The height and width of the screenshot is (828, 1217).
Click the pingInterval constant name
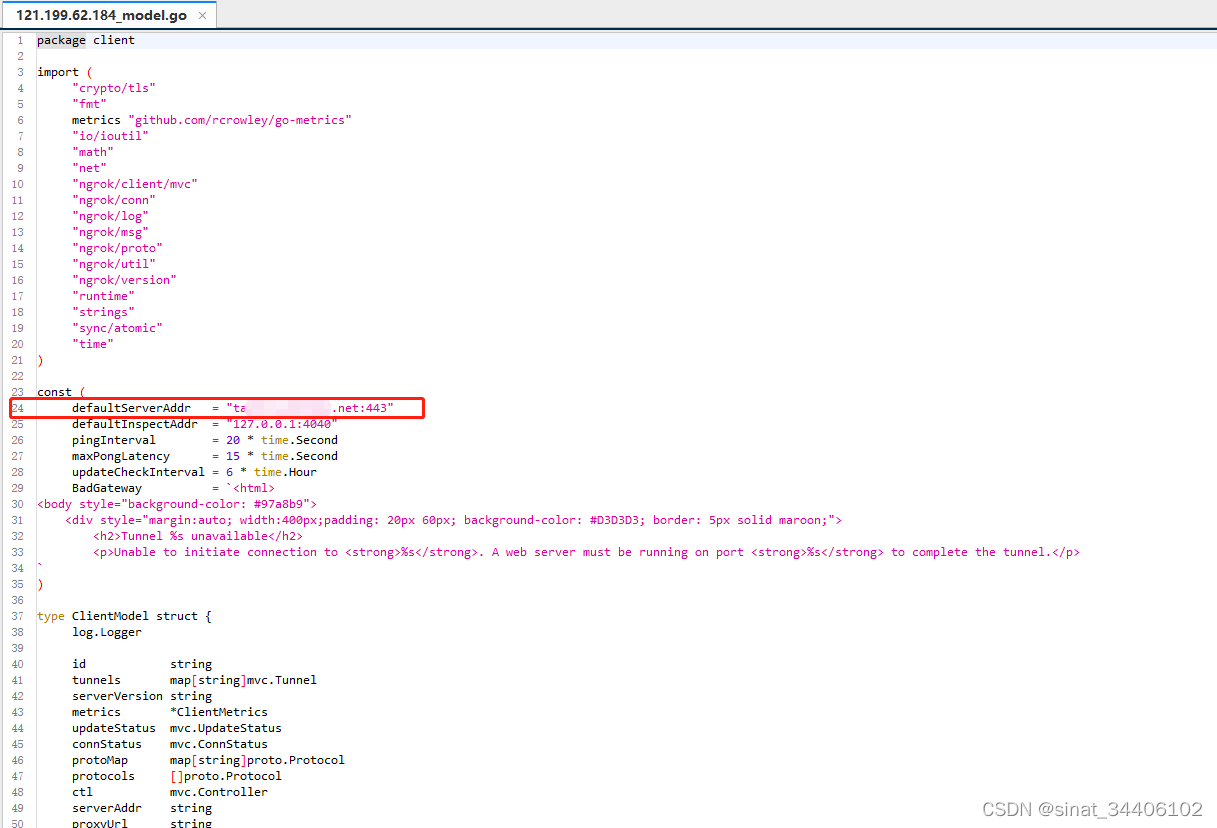tap(114, 440)
